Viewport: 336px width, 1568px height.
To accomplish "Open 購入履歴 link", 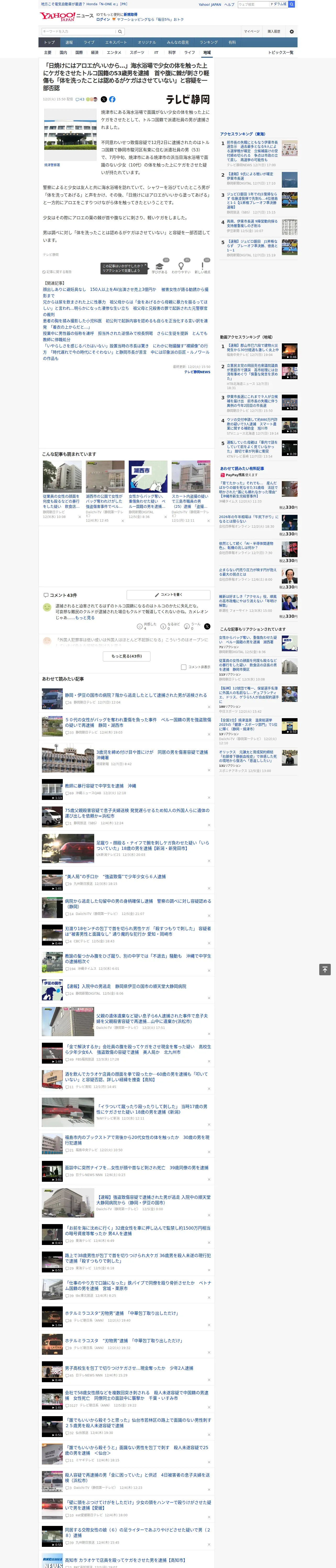I will pyautogui.click(x=274, y=32).
